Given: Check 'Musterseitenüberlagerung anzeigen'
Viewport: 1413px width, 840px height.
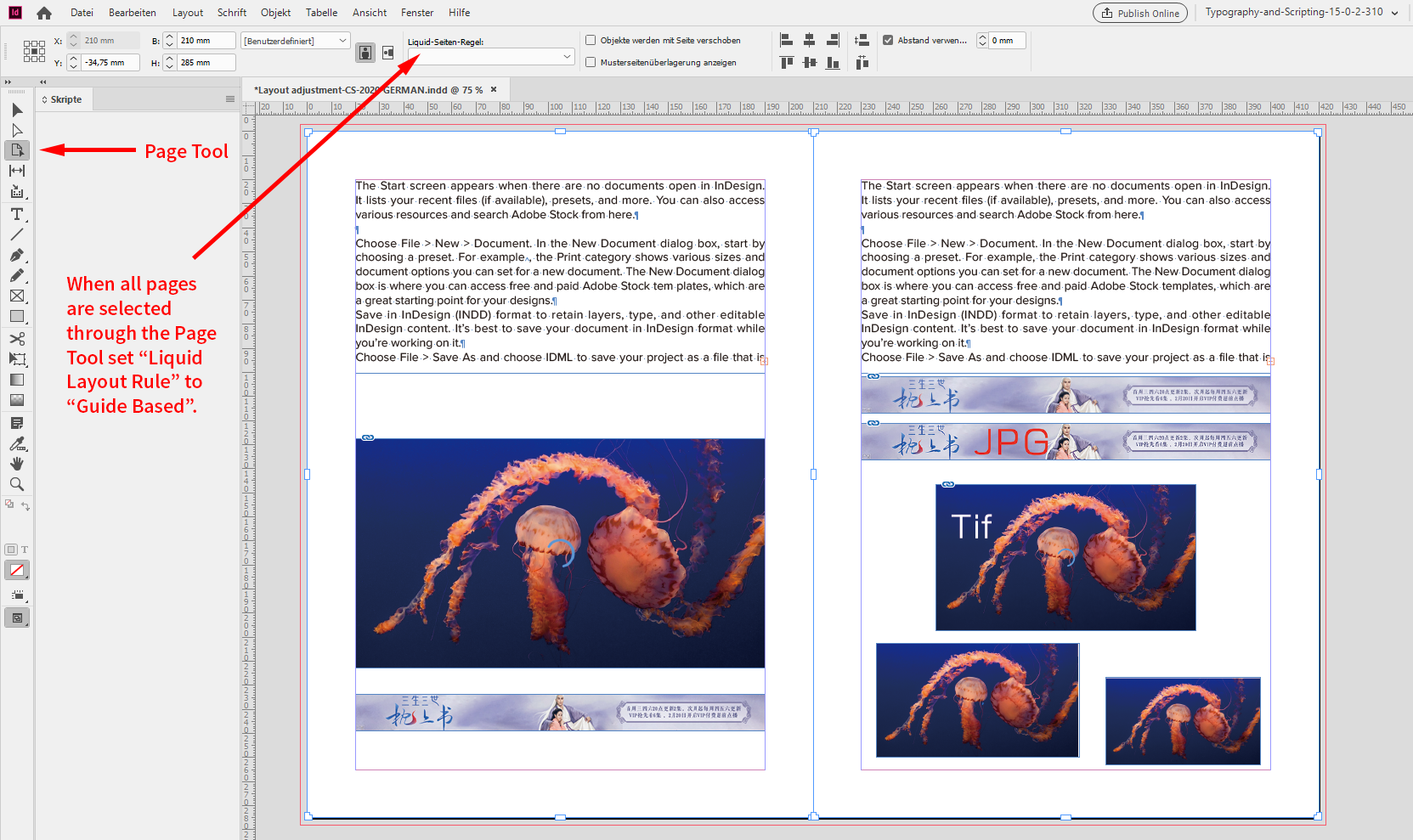Looking at the screenshot, I should click(590, 61).
